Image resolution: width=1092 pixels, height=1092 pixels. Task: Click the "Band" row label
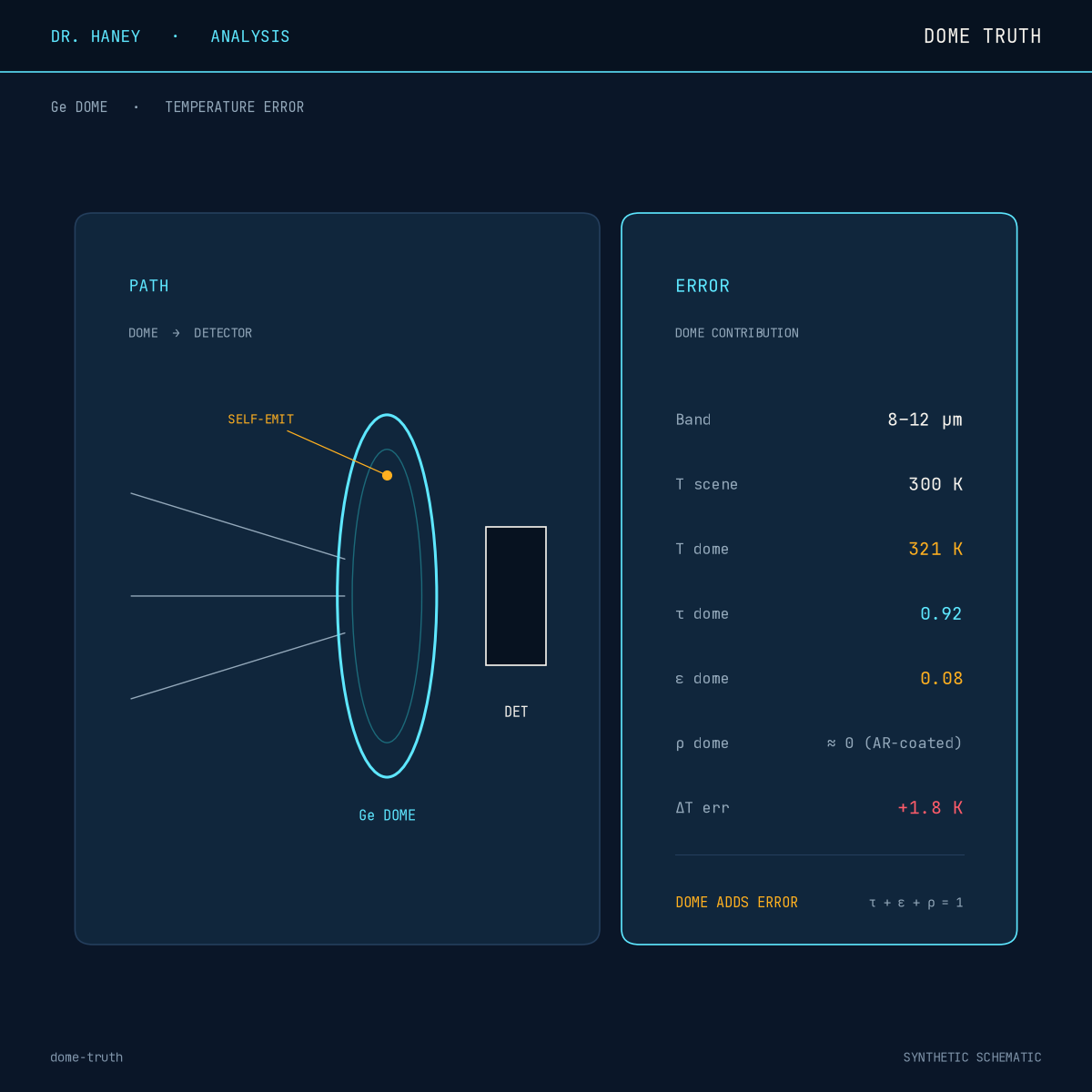pos(693,420)
